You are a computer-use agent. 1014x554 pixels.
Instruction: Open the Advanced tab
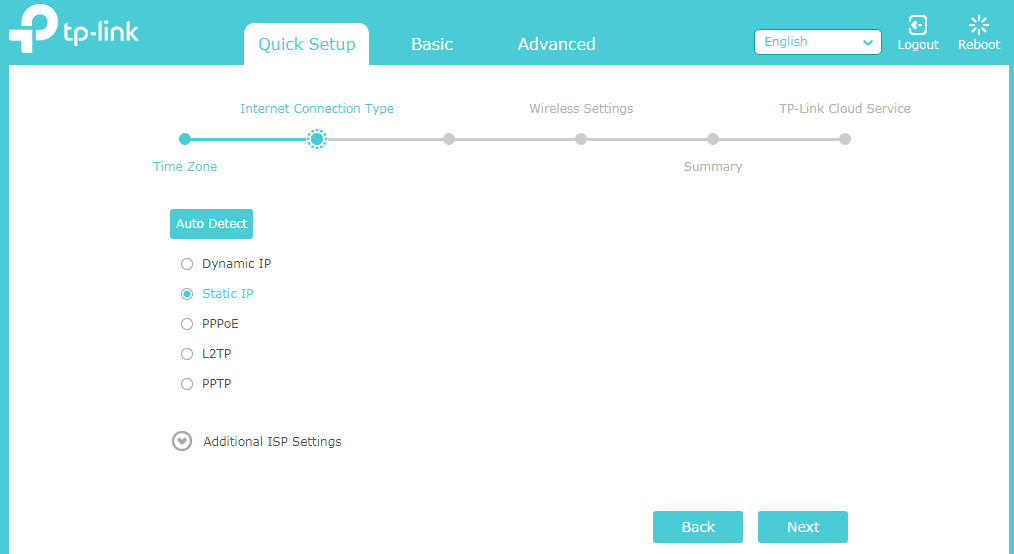(x=556, y=44)
